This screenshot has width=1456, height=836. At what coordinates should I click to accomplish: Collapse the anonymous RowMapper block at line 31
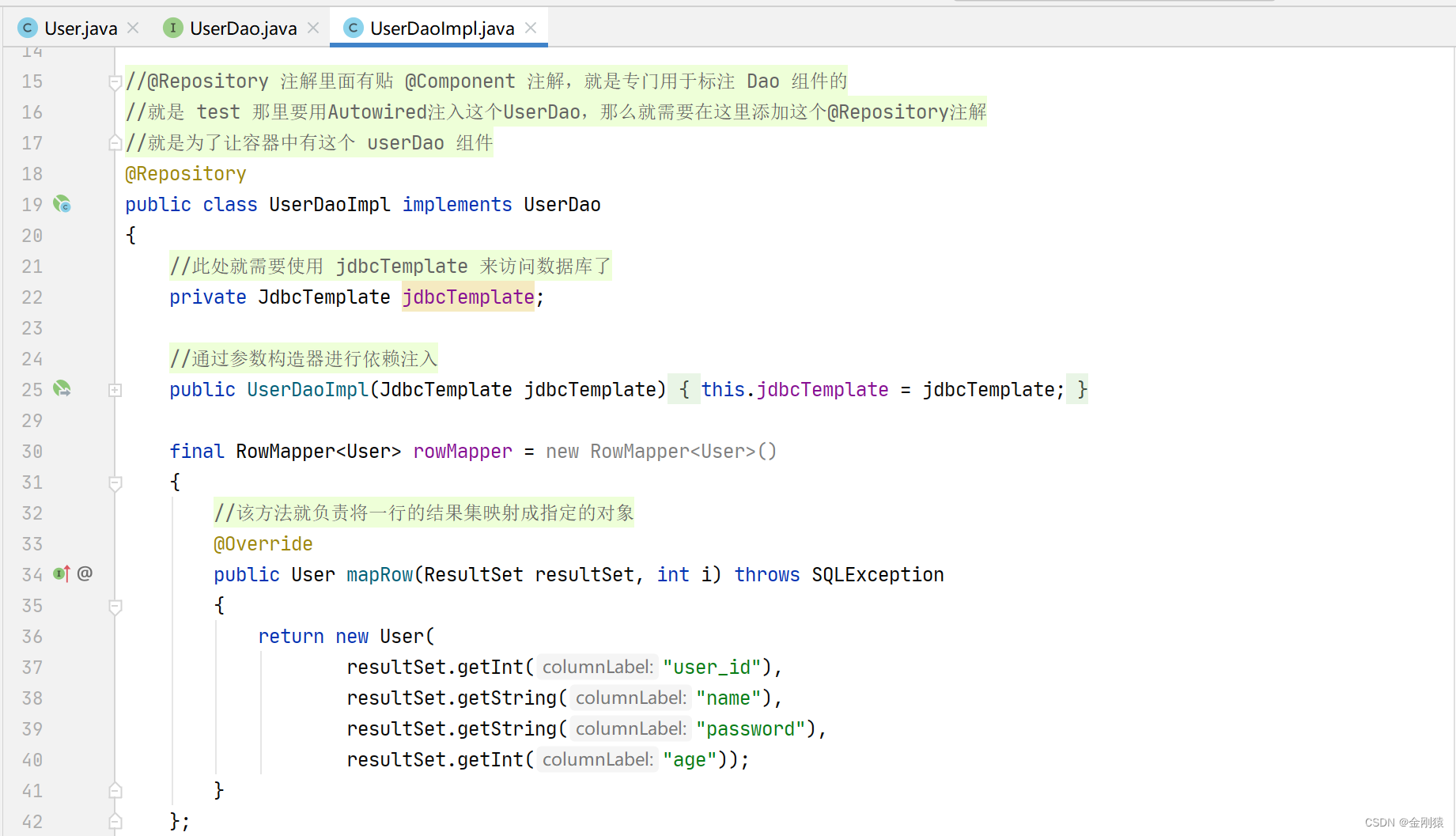115,482
